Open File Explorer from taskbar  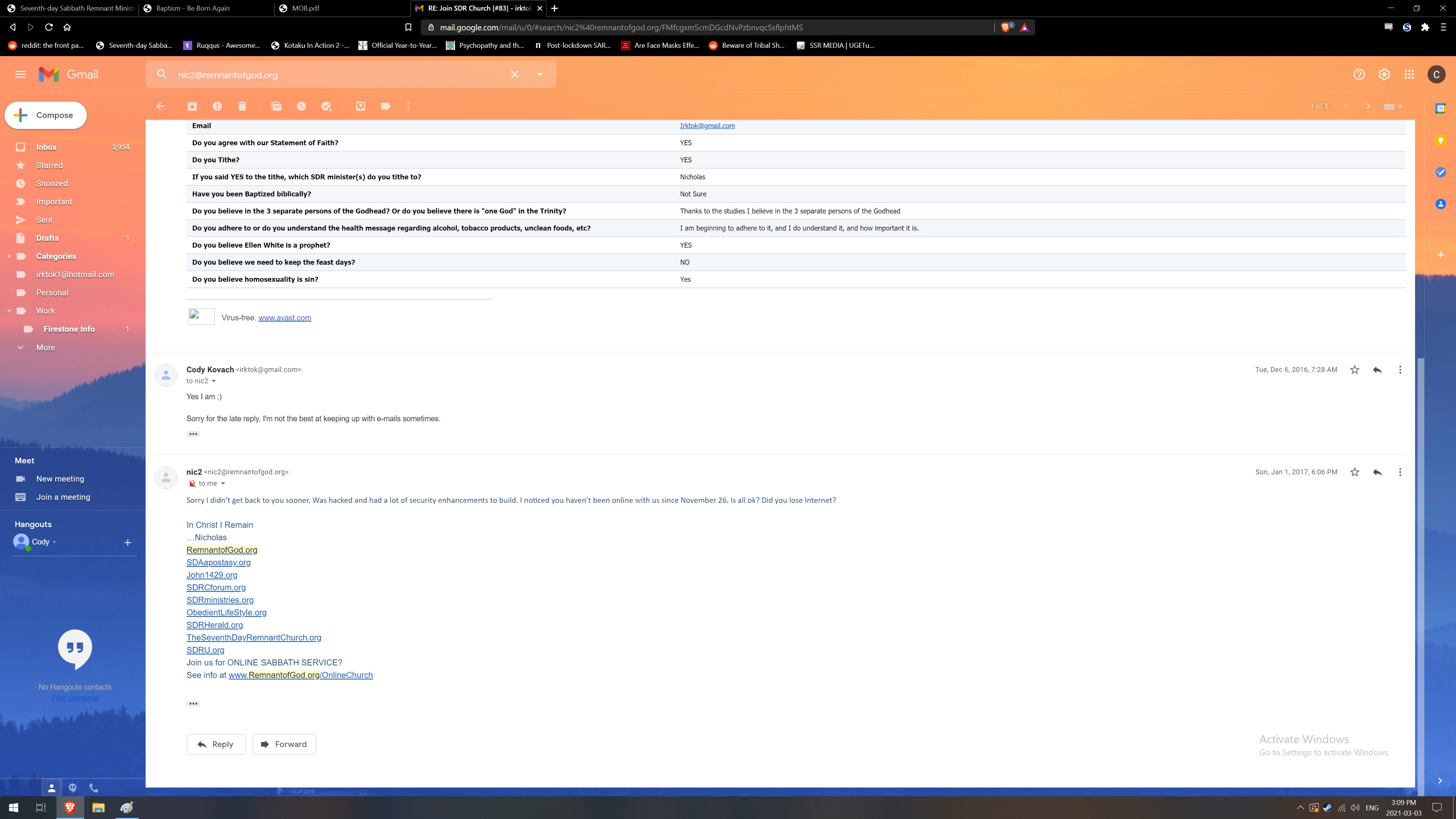[x=98, y=808]
